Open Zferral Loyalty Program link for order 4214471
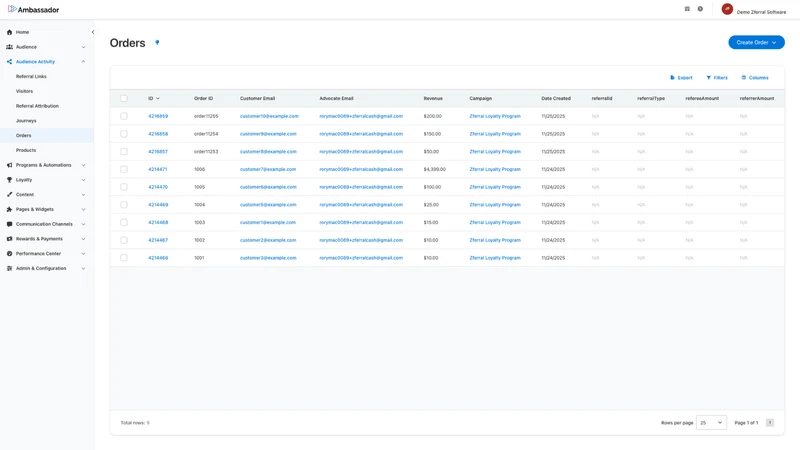Screen dimensions: 800x450 click(x=495, y=169)
